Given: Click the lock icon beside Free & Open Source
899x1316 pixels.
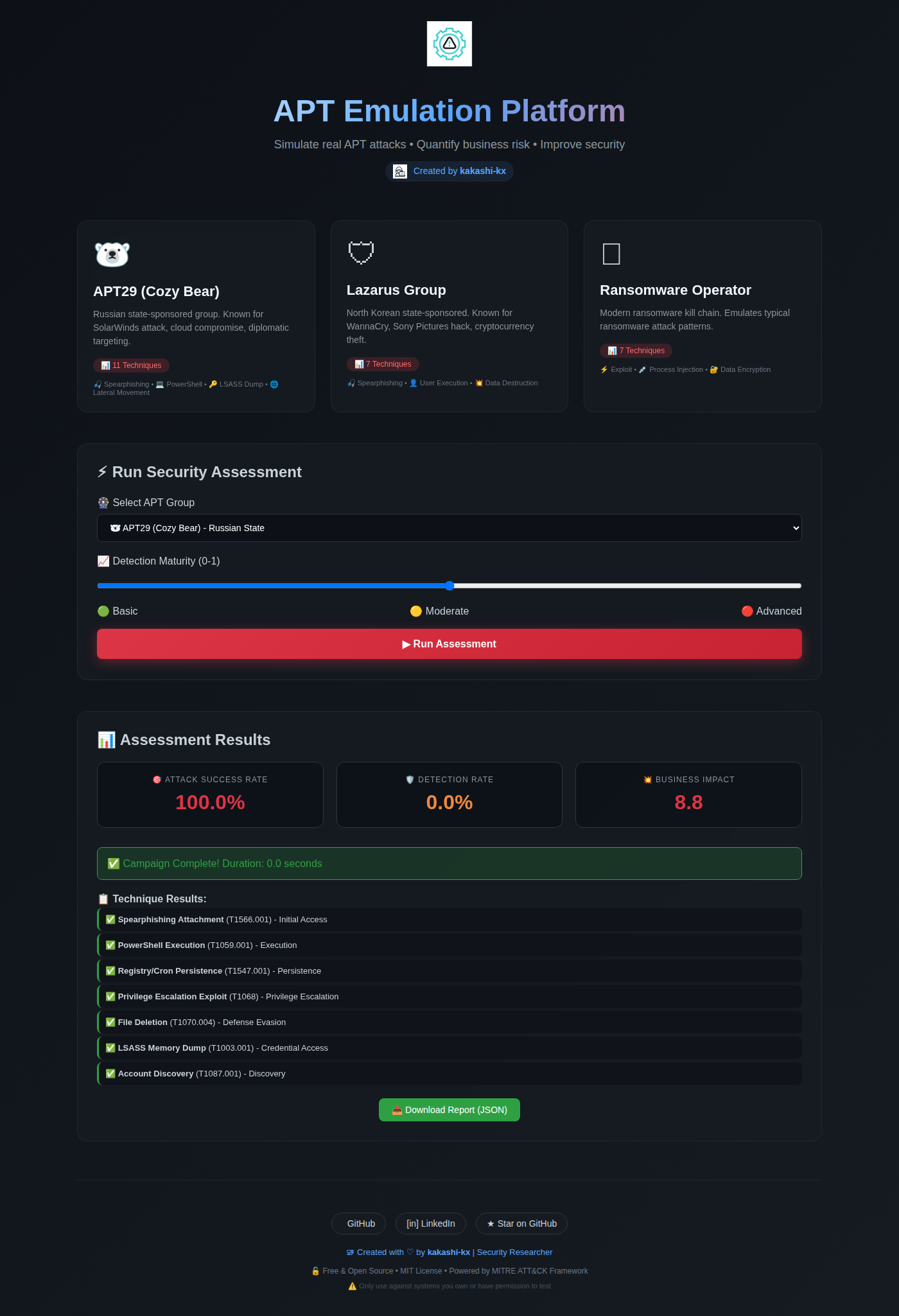Looking at the screenshot, I should (315, 1271).
